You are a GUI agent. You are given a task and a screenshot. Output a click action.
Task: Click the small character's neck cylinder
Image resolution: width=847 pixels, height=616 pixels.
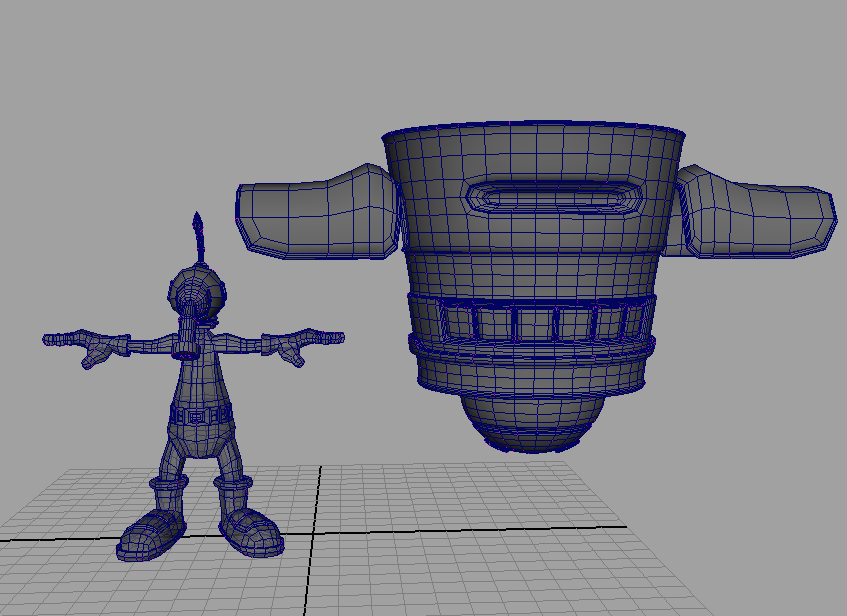pyautogui.click(x=188, y=336)
